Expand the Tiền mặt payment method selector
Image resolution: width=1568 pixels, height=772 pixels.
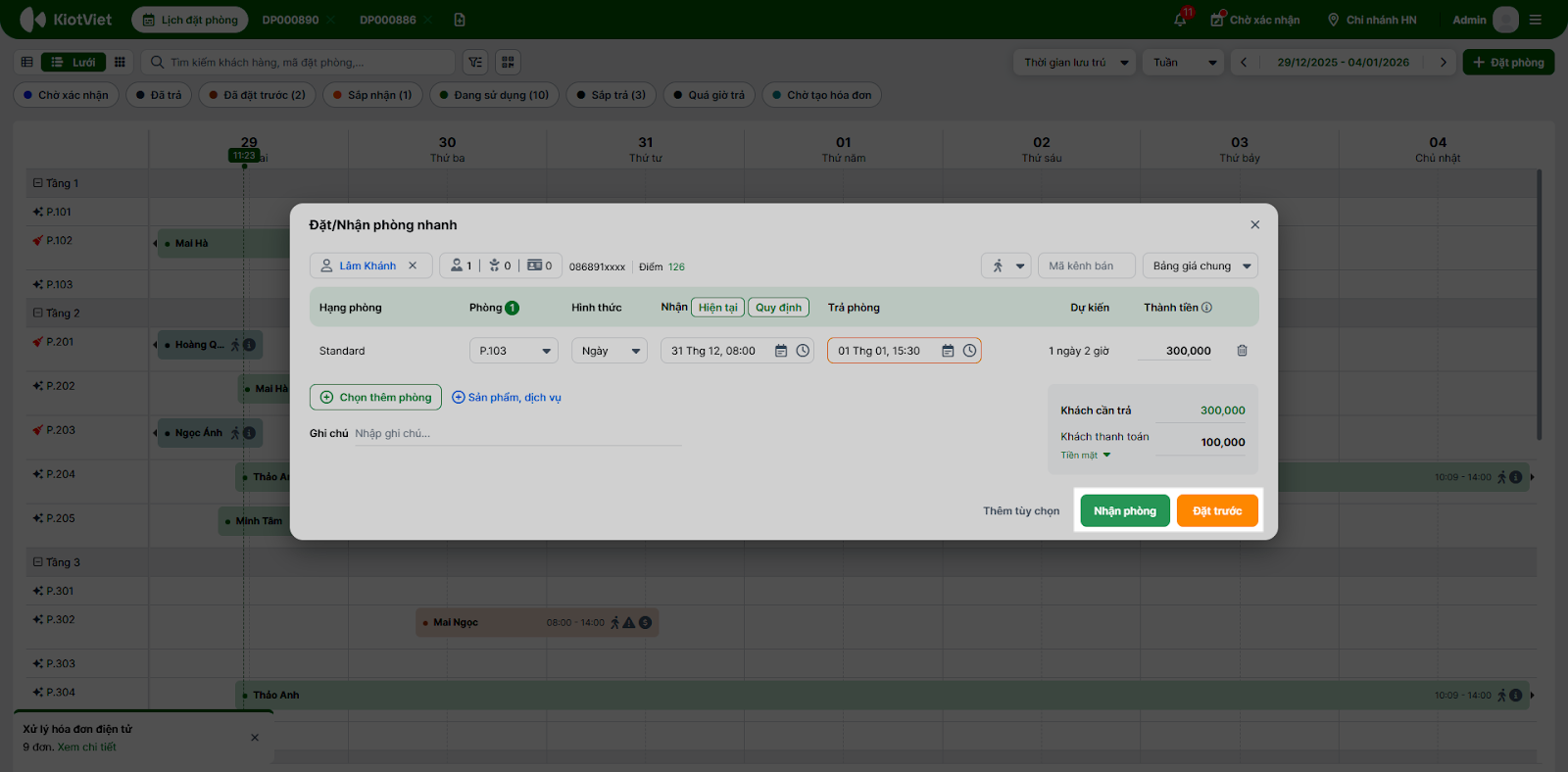(x=1086, y=456)
